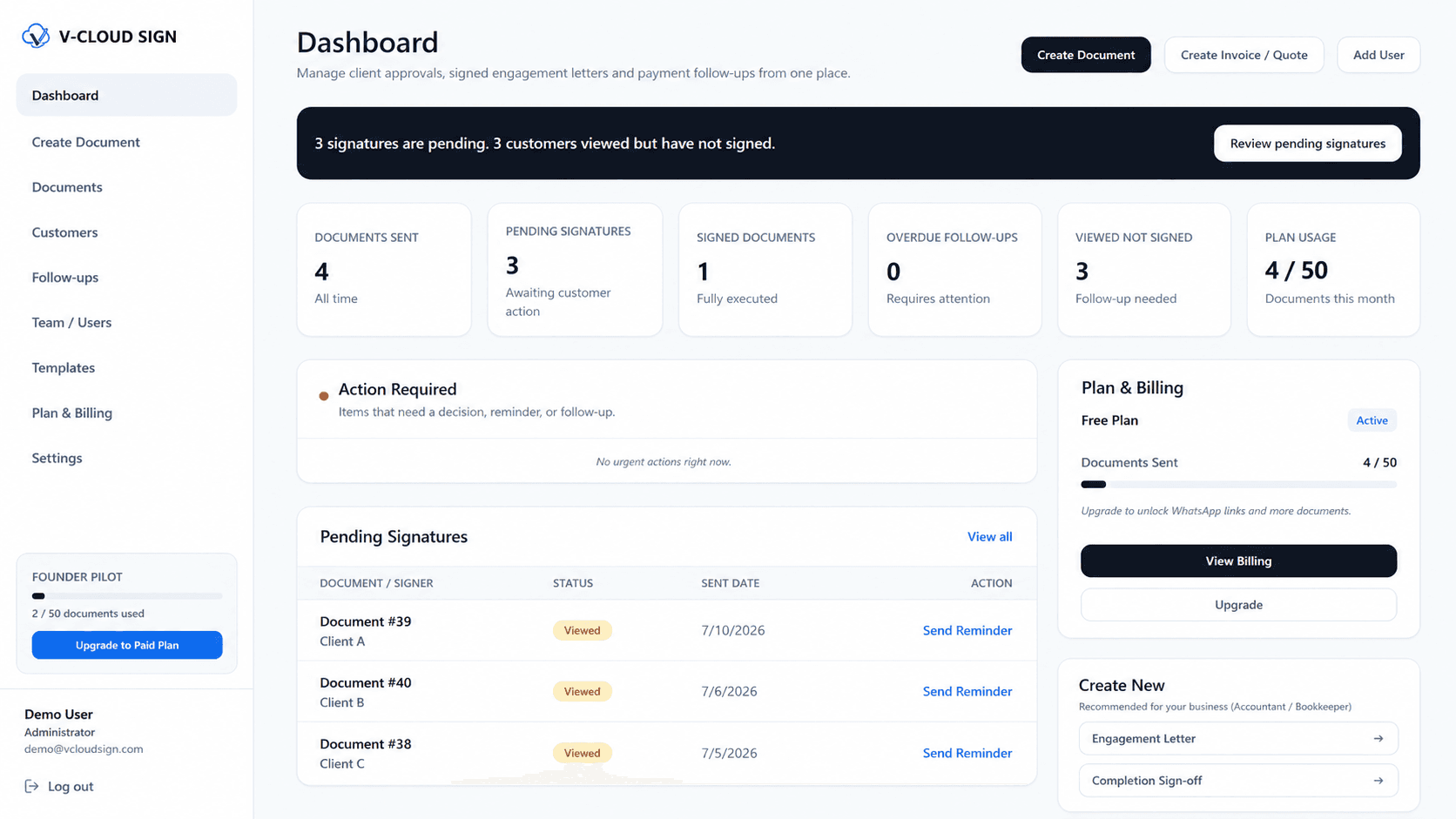Click the arrow on Engagement Letter row

pyautogui.click(x=1378, y=738)
